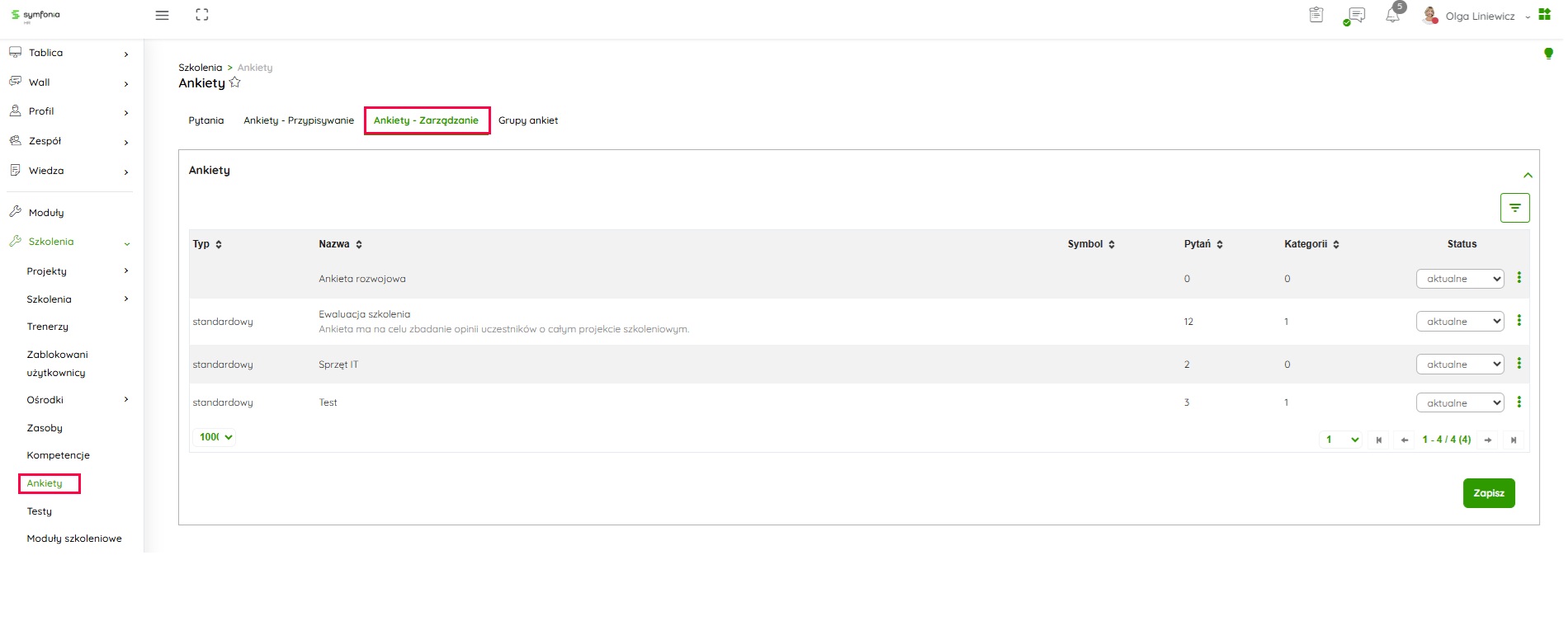Click the green lightbulb hint icon
Viewport: 1568px width, 640px height.
coord(1548,54)
